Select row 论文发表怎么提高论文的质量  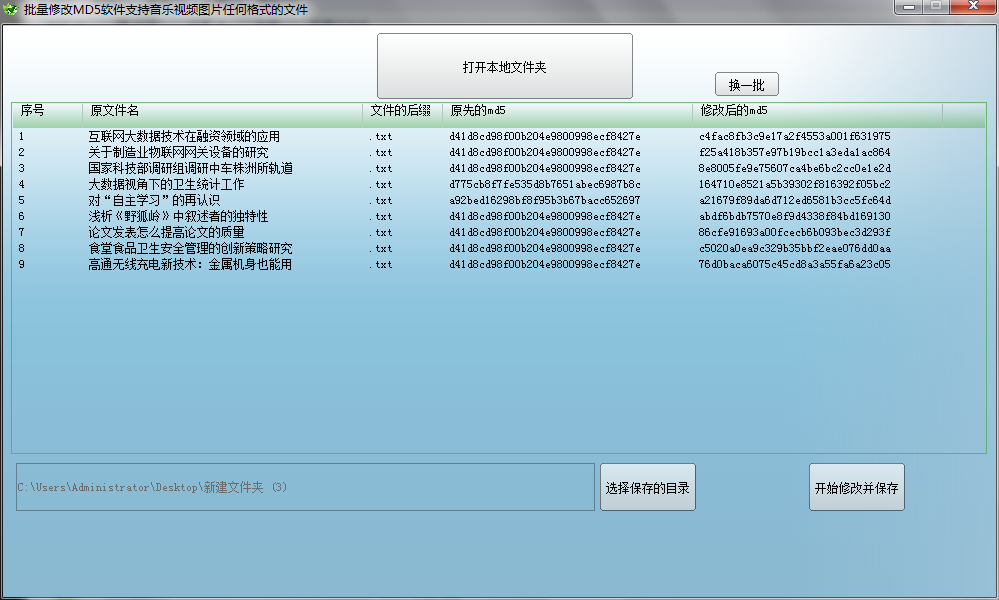166,232
